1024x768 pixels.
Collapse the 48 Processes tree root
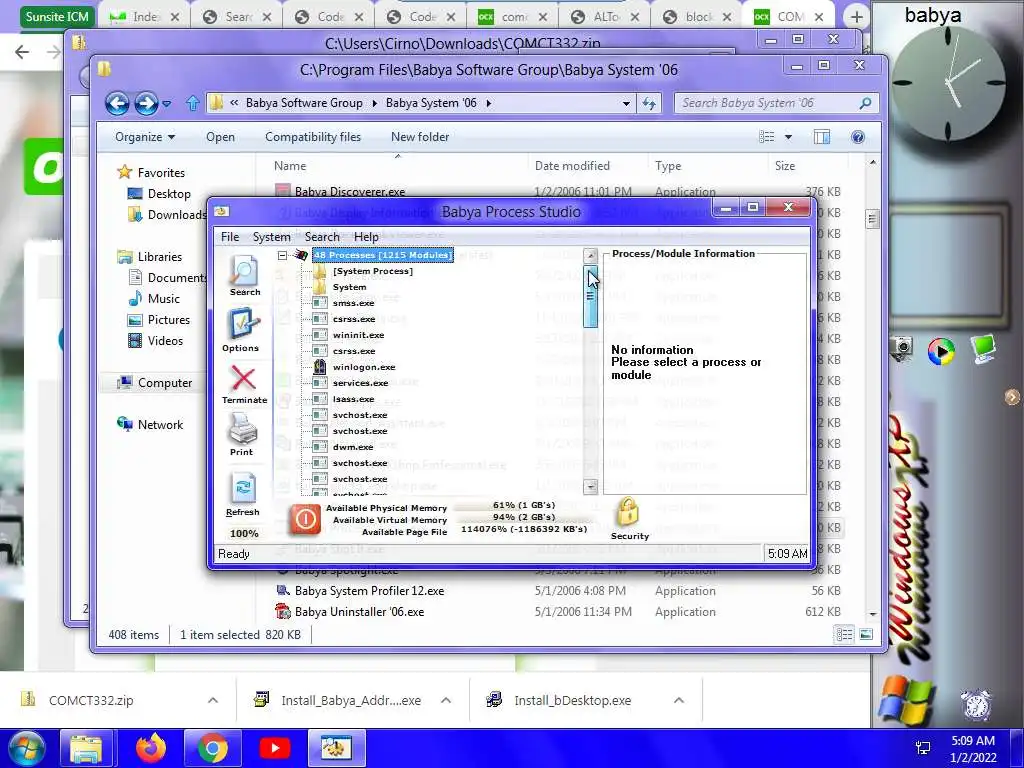[x=282, y=255]
